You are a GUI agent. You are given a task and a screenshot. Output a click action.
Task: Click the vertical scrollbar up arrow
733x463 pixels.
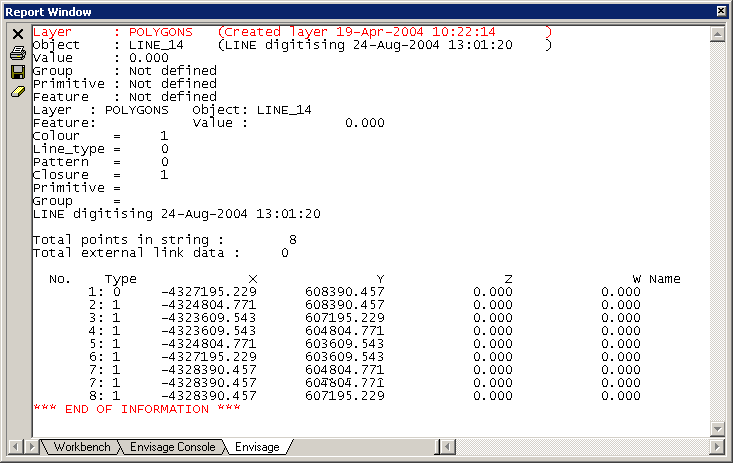point(717,34)
